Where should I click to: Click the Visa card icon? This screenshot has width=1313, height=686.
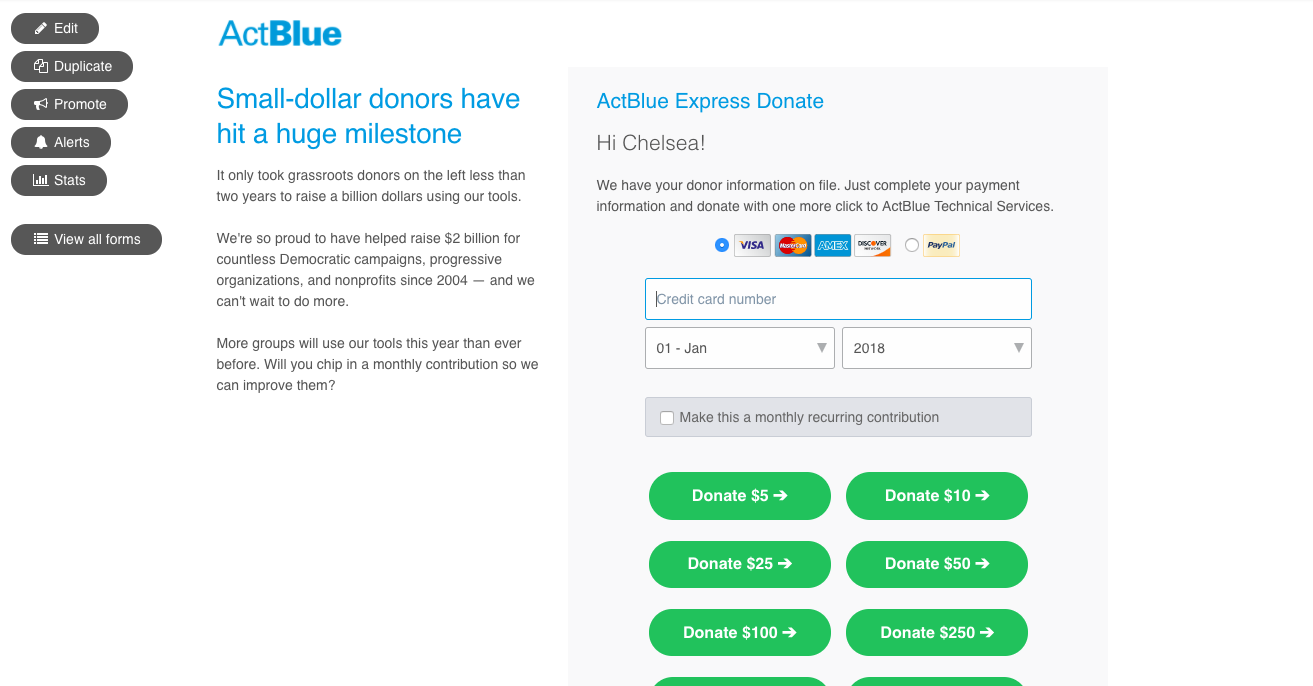coord(752,245)
